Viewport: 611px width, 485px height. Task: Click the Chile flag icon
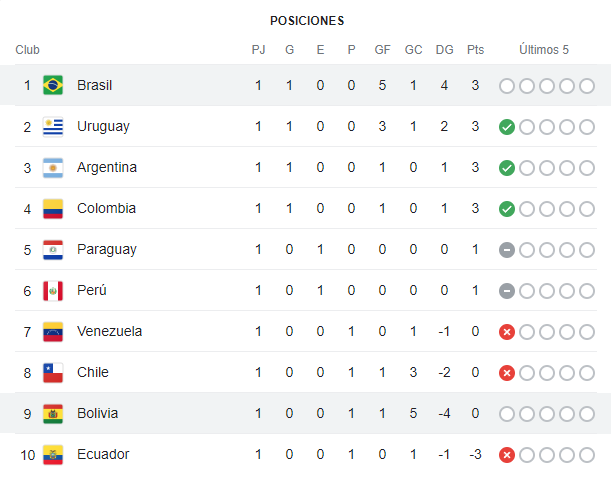tap(53, 372)
